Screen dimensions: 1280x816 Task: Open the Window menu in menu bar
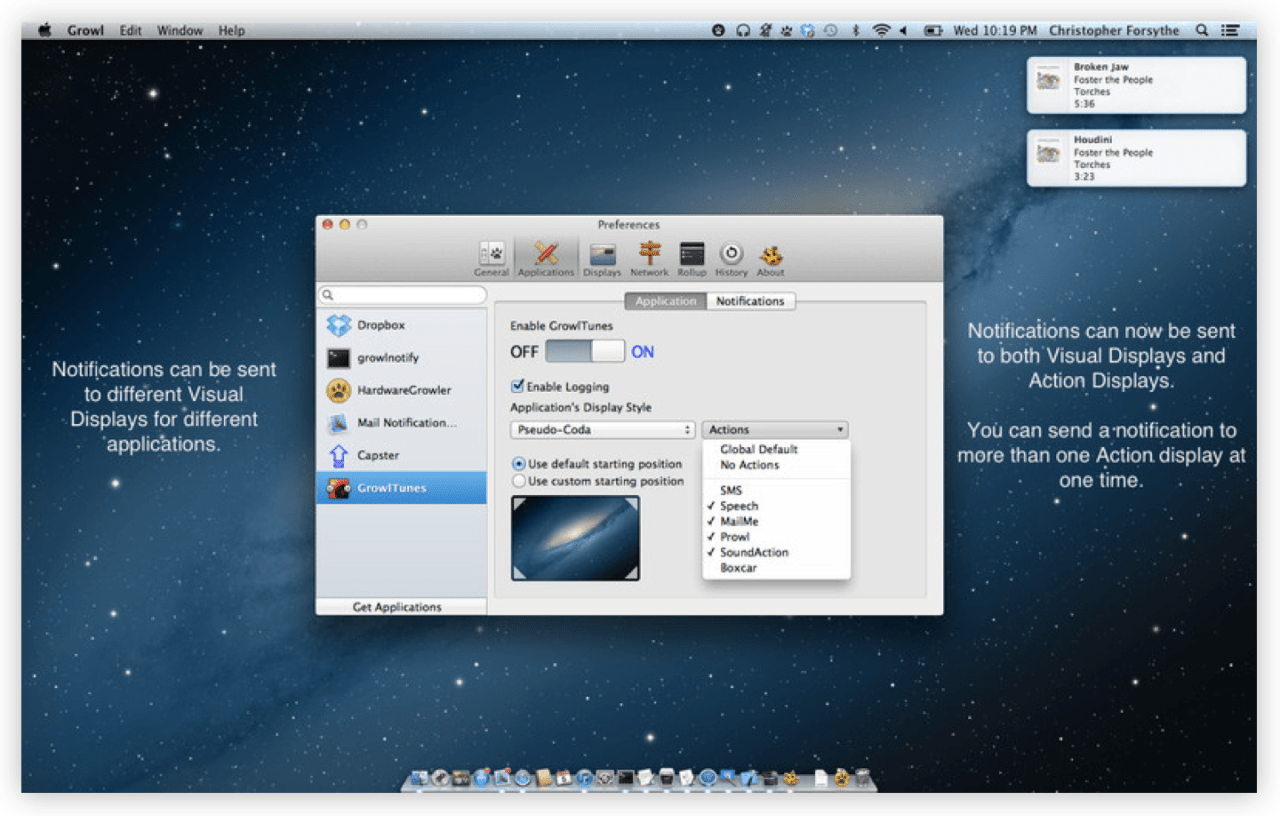tap(180, 31)
